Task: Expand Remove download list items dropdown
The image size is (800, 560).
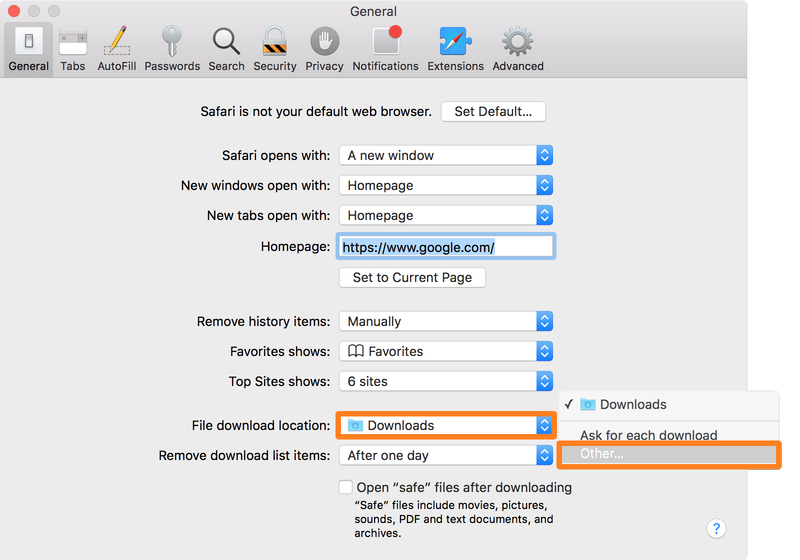Action: (x=446, y=455)
